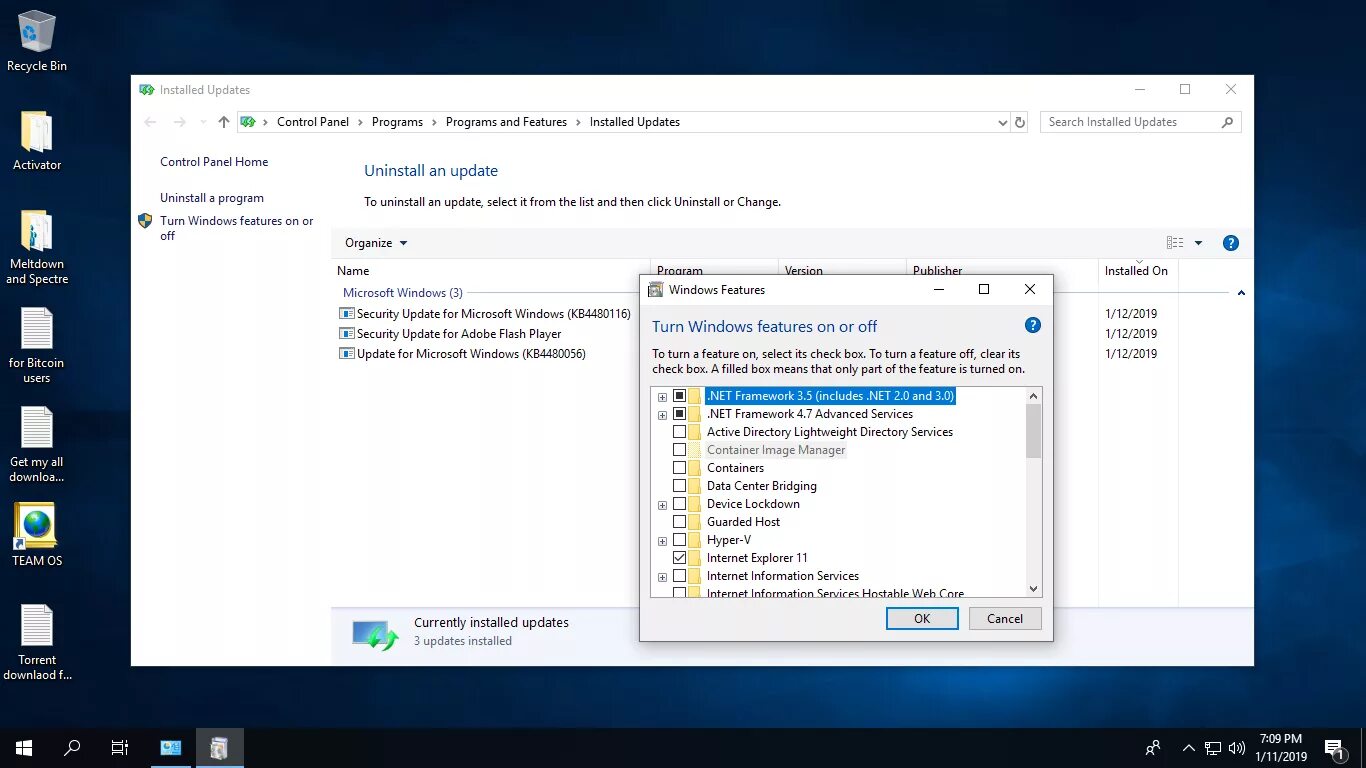Open Turn Windows features on or off link
The image size is (1366, 768).
237,228
